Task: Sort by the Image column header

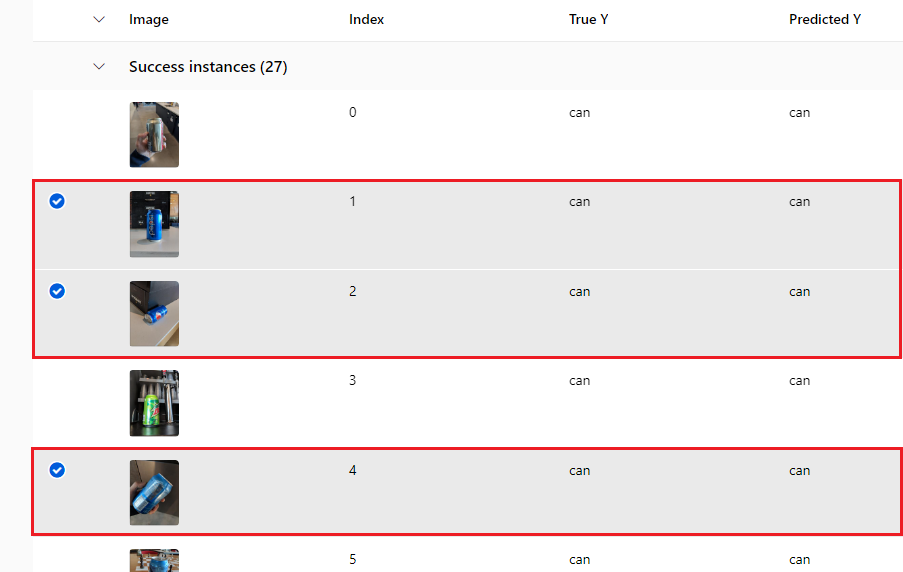Action: [149, 20]
